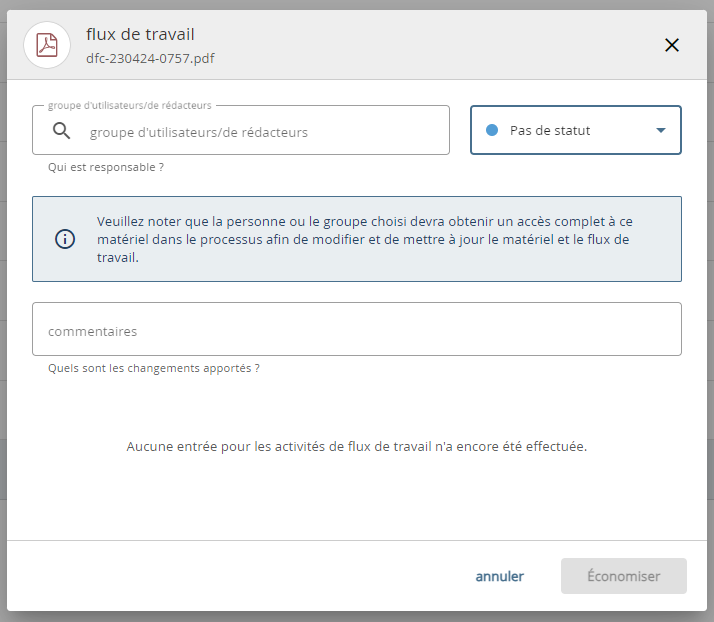
Task: Click the 'Qui est responsable ?' helper text
Action: pyautogui.click(x=106, y=167)
